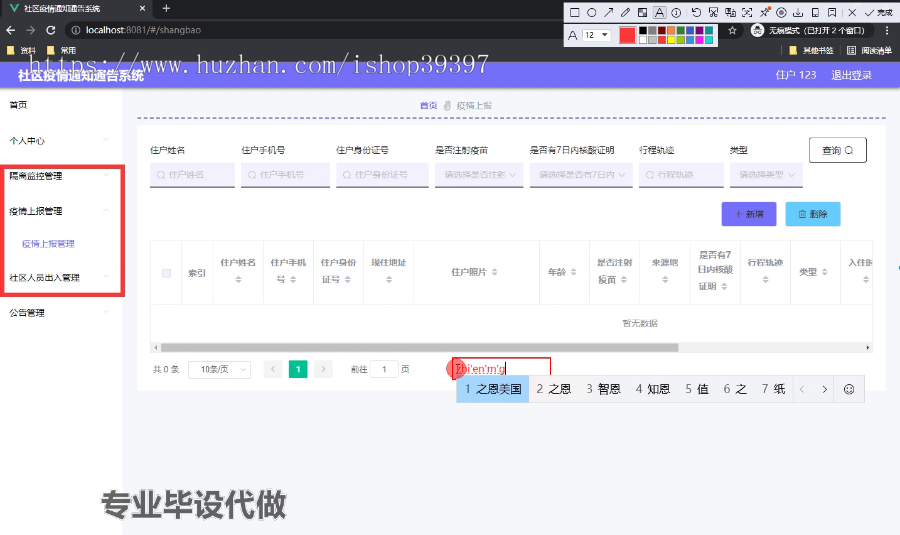Image resolution: width=900 pixels, height=535 pixels.
Task: Focus the 住户姓名 search input
Action: pos(192,175)
